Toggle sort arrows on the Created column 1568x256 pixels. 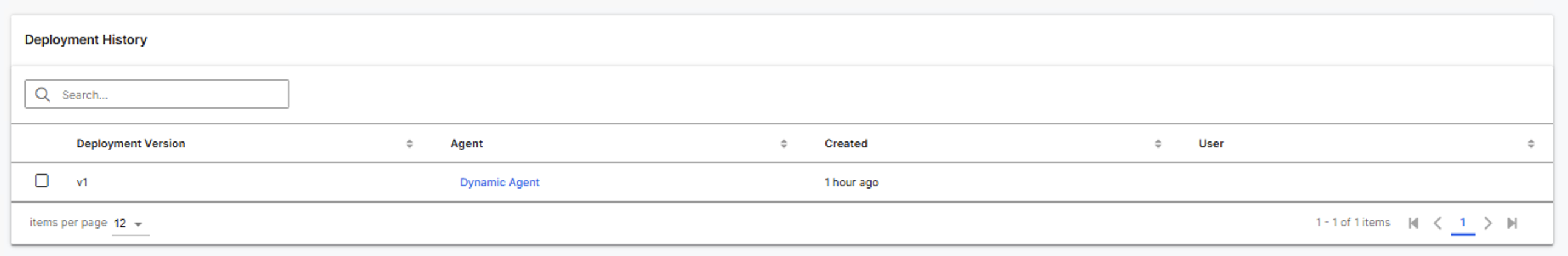[x=1158, y=144]
